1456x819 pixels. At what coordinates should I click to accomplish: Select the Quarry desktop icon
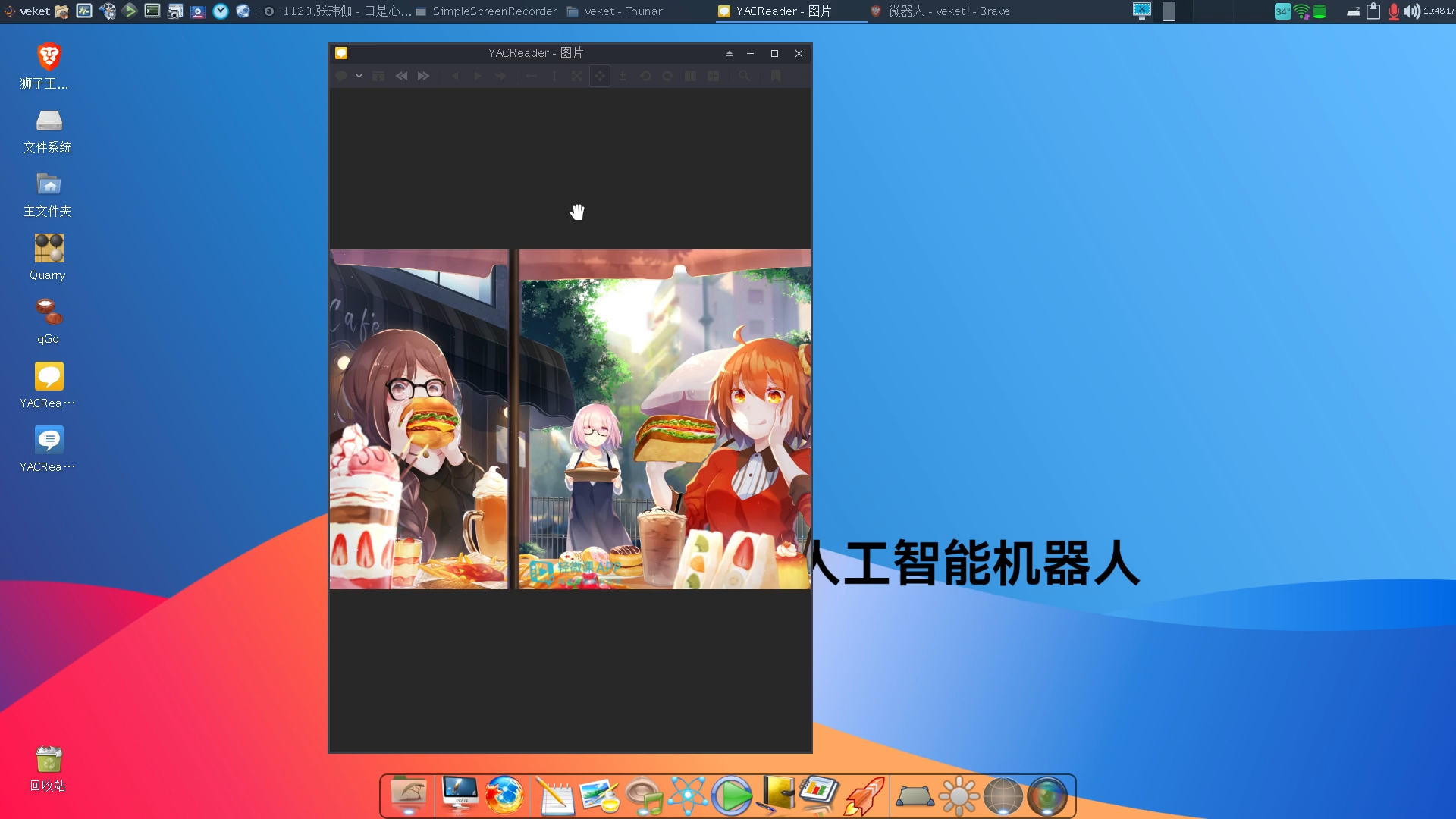tap(49, 259)
